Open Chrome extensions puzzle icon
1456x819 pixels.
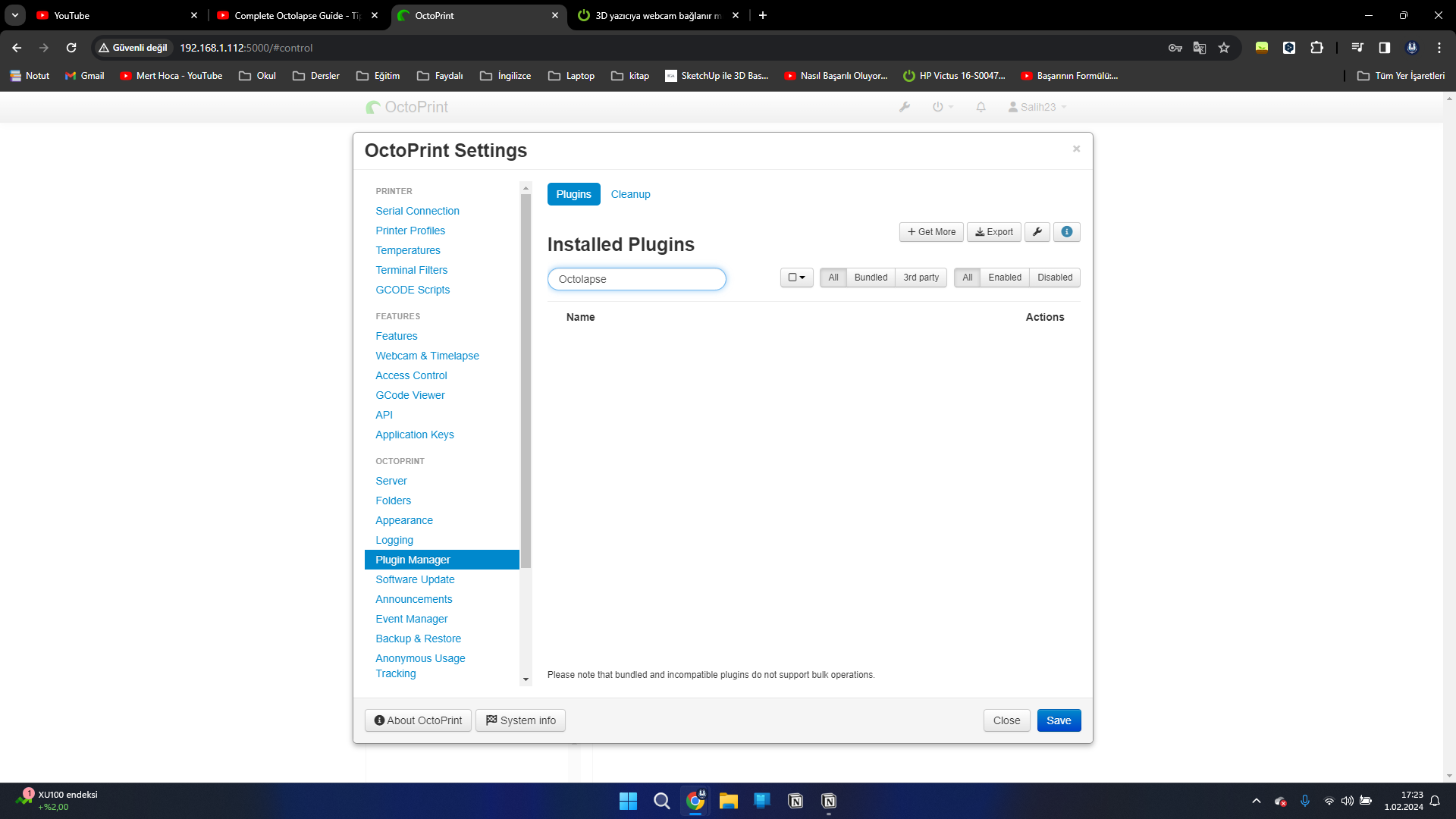point(1317,48)
